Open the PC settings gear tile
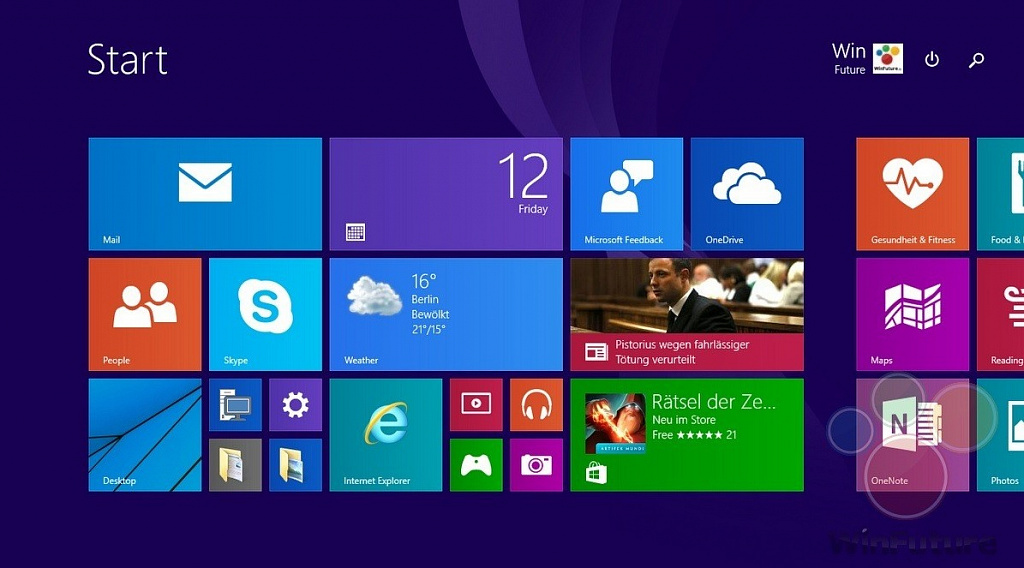This screenshot has height=568, width=1024. click(295, 405)
